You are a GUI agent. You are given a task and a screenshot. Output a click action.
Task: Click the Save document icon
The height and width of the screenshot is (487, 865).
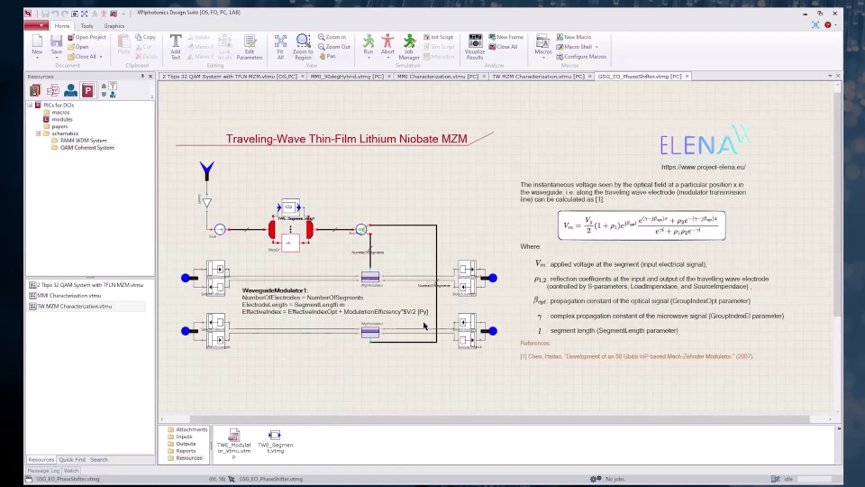pos(56,45)
